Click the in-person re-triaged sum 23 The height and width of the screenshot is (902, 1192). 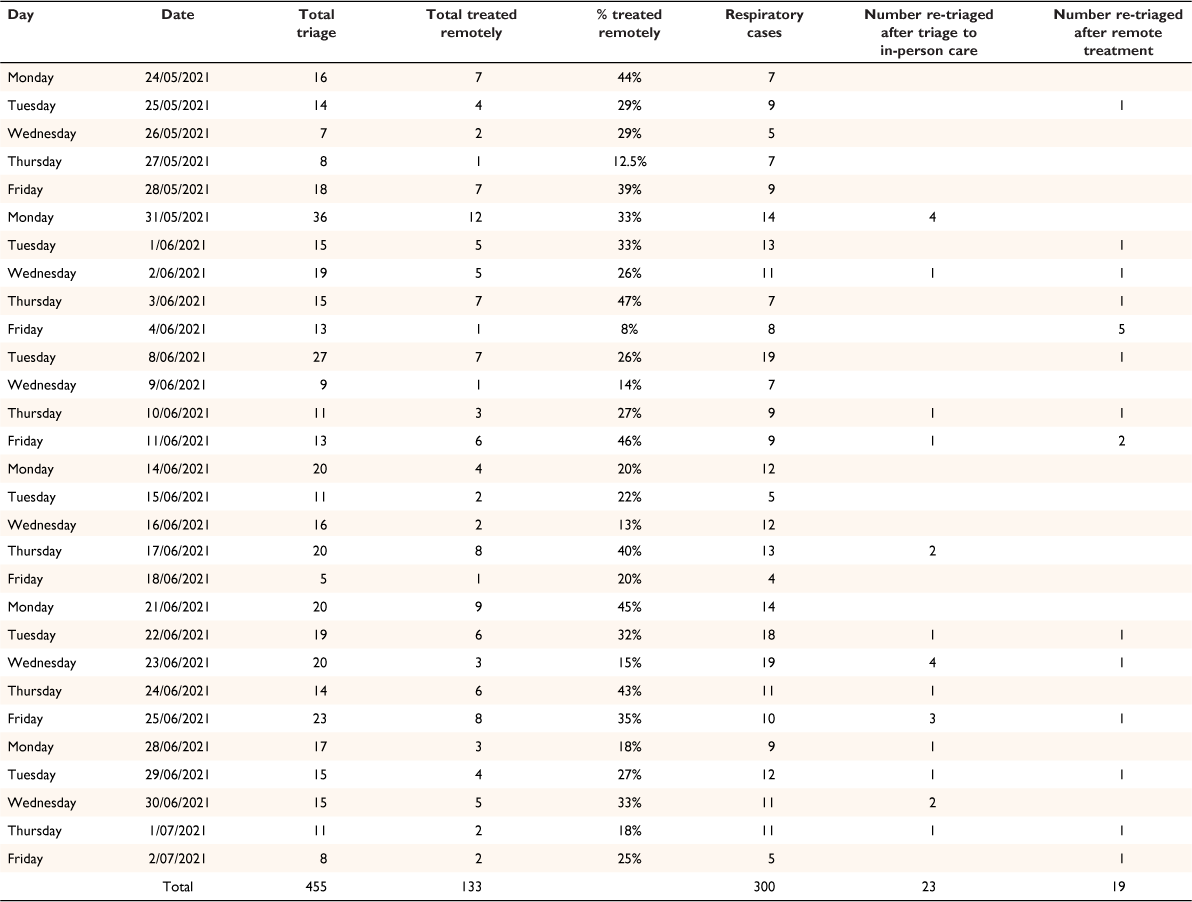[x=929, y=887]
